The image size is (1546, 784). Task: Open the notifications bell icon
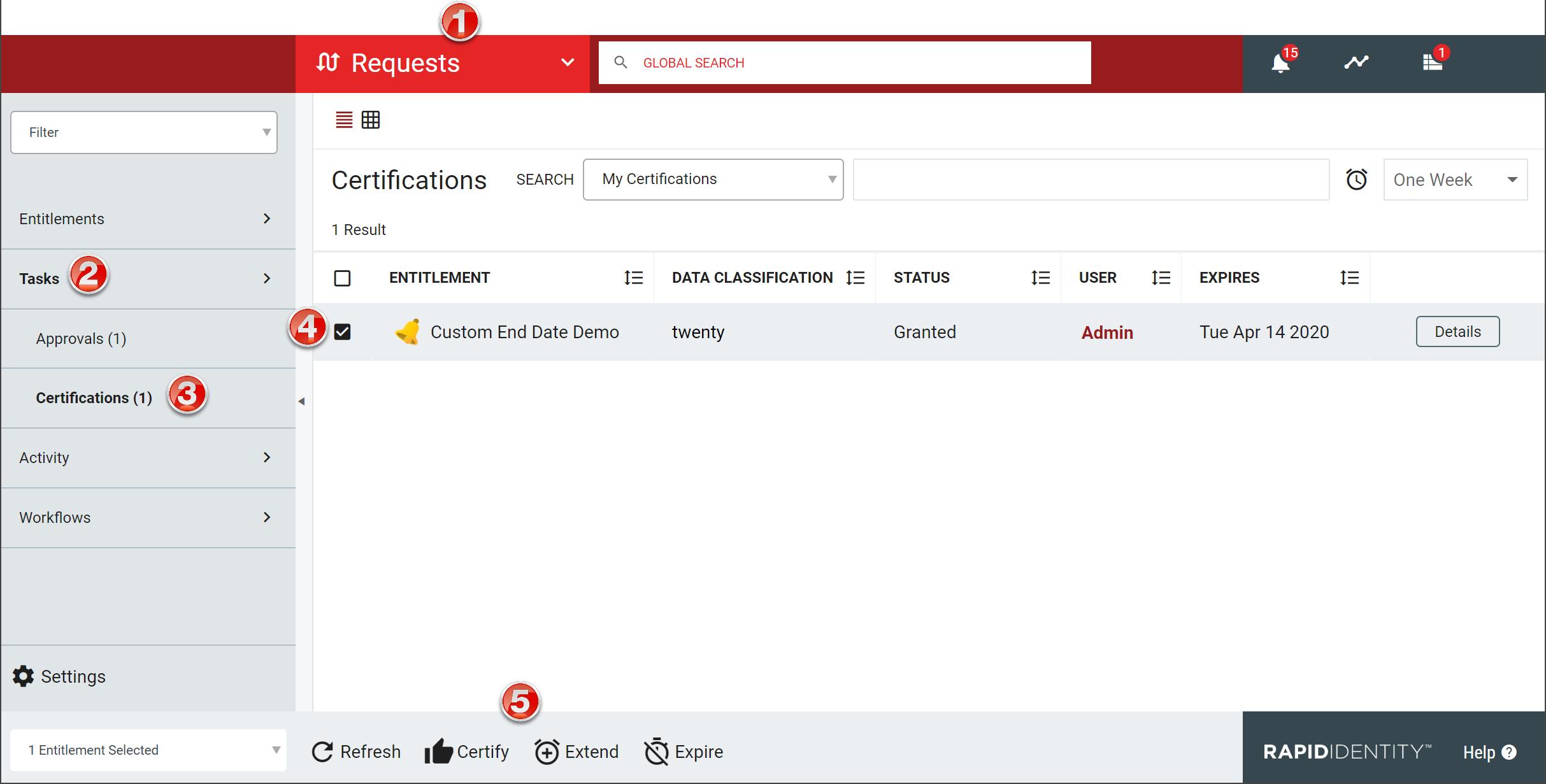1280,63
